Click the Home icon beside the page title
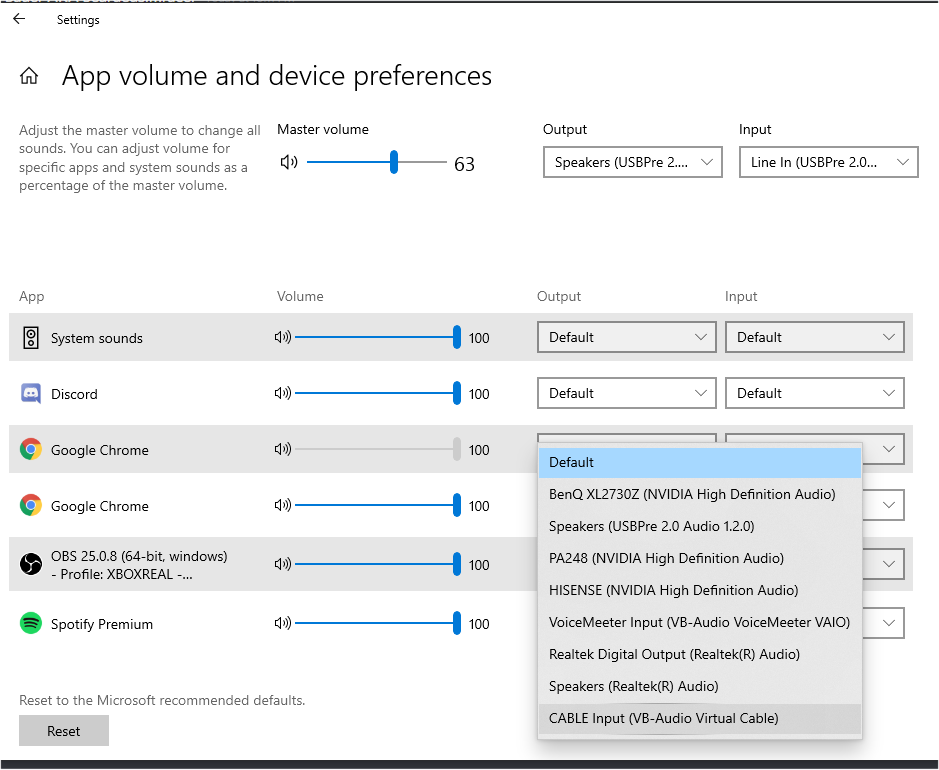The width and height of the screenshot is (939, 770). [30, 76]
